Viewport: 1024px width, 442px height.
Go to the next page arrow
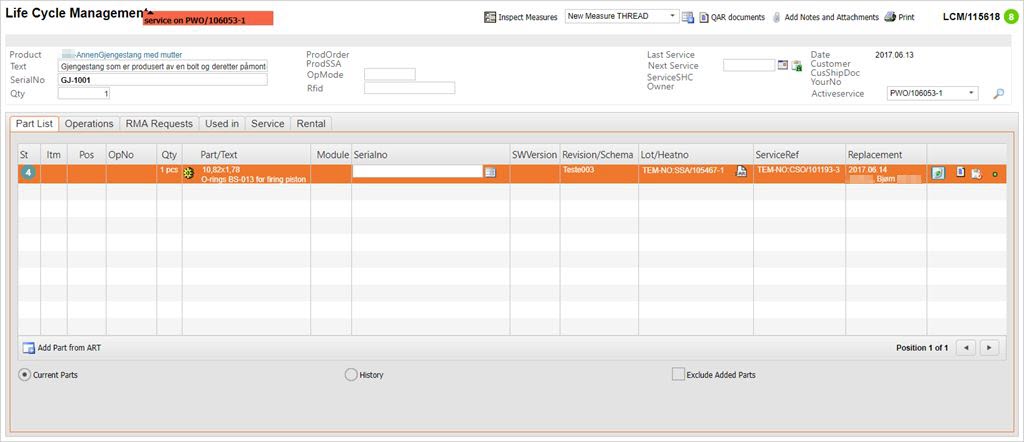(989, 347)
